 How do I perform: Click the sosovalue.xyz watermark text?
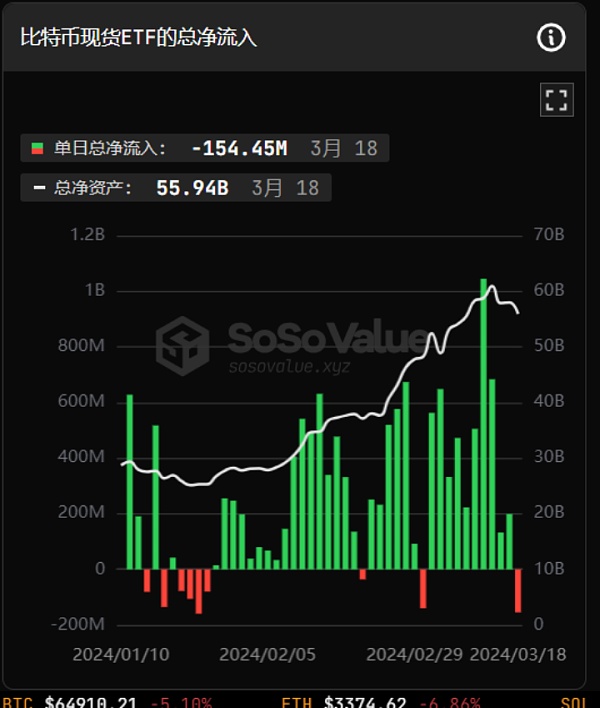pyautogui.click(x=289, y=366)
